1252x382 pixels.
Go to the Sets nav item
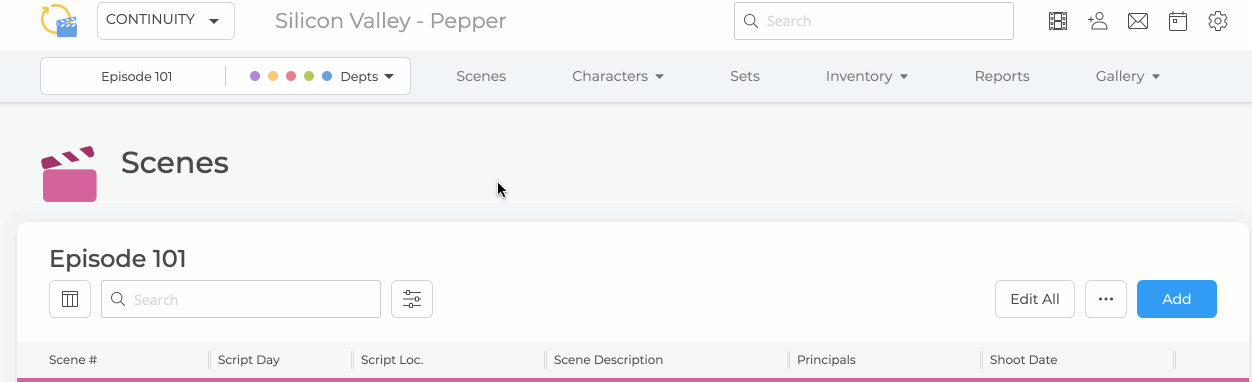tap(745, 76)
